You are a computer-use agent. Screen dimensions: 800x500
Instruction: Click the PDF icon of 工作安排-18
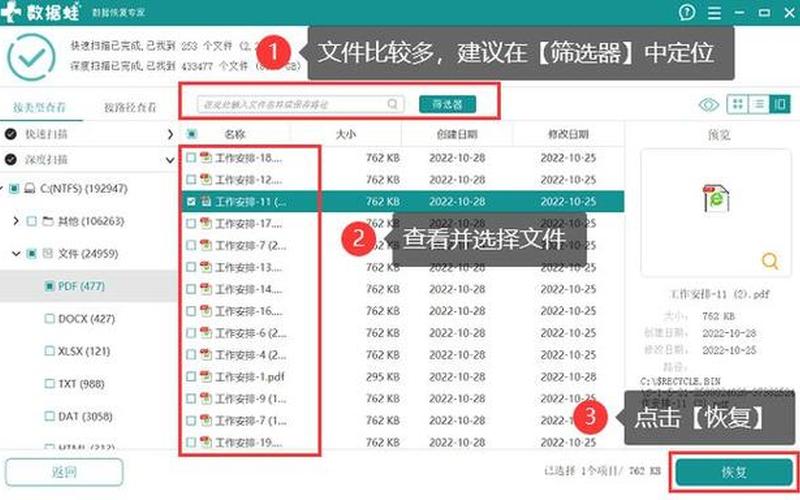pos(206,158)
